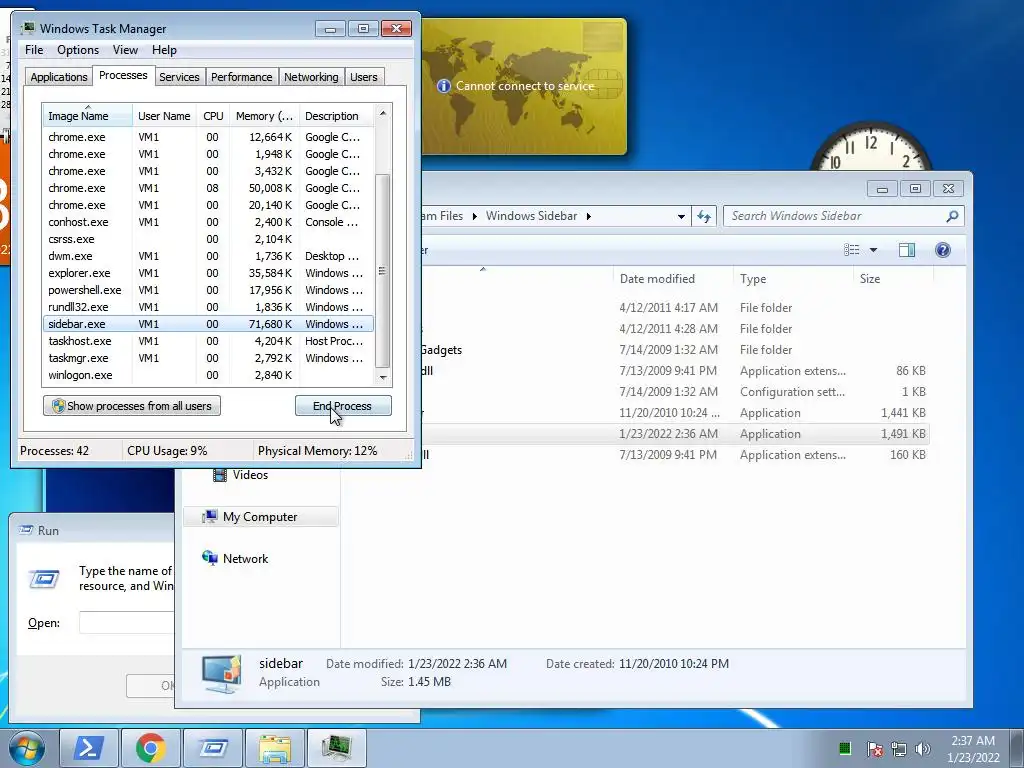This screenshot has height=768, width=1024.
Task: Open Windows Explorer taskbar icon
Action: point(275,748)
